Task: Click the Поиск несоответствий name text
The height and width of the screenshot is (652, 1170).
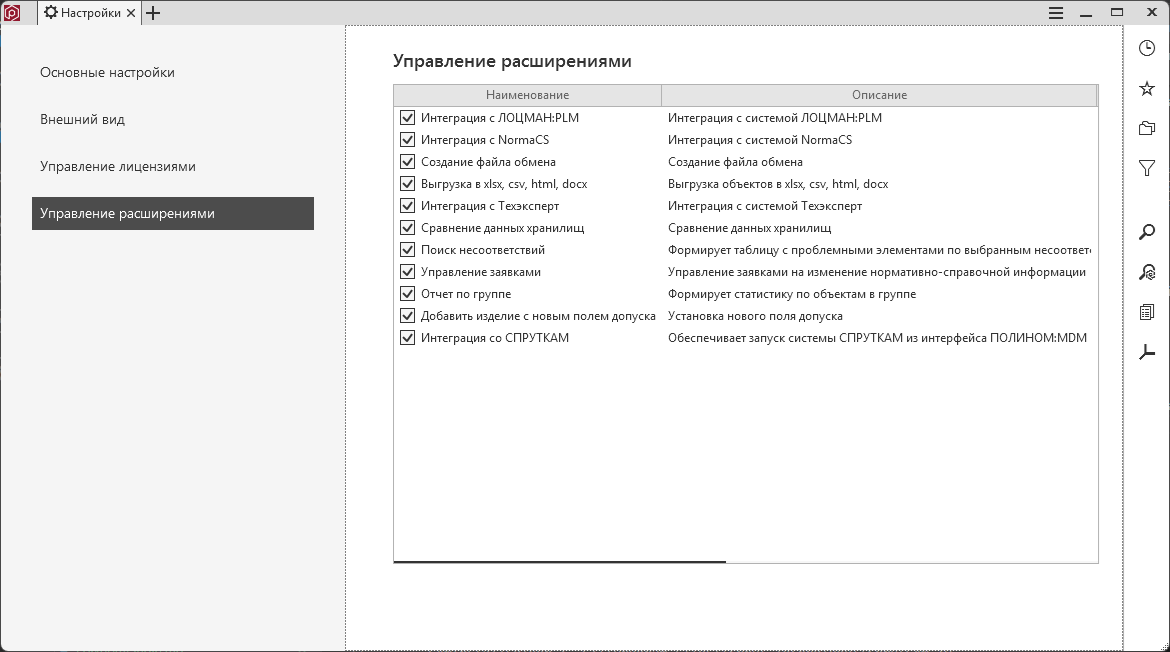Action: point(483,250)
